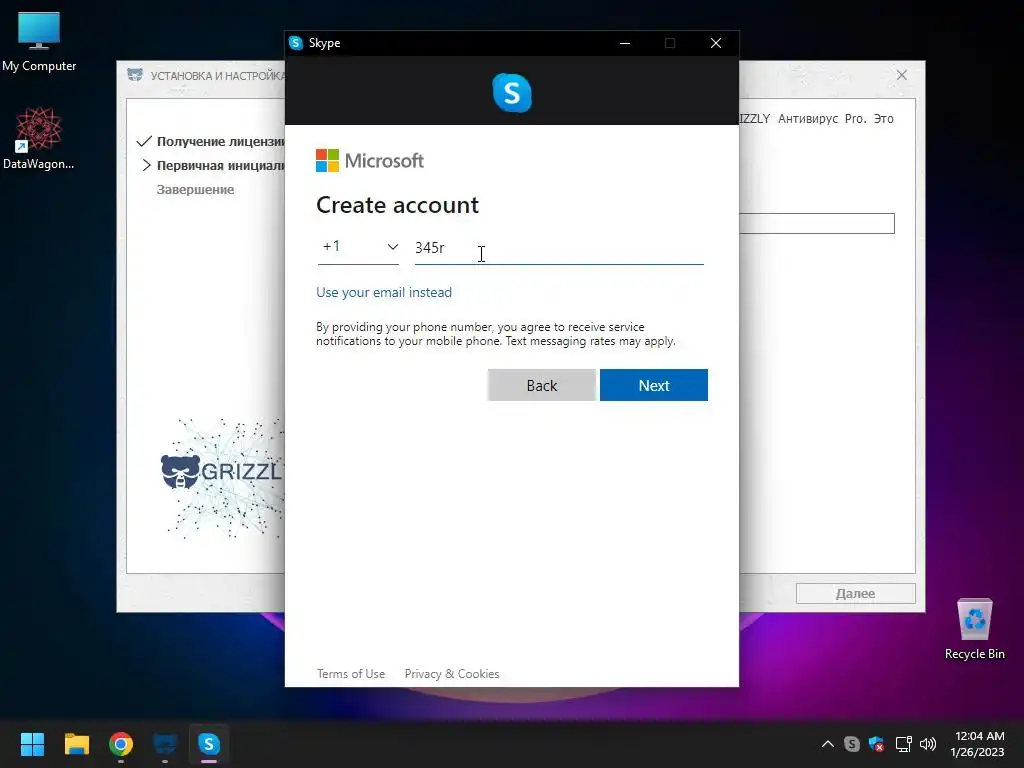Image resolution: width=1024 pixels, height=768 pixels.
Task: Switch to Grizzly installer taskbar icon
Action: pyautogui.click(x=165, y=744)
